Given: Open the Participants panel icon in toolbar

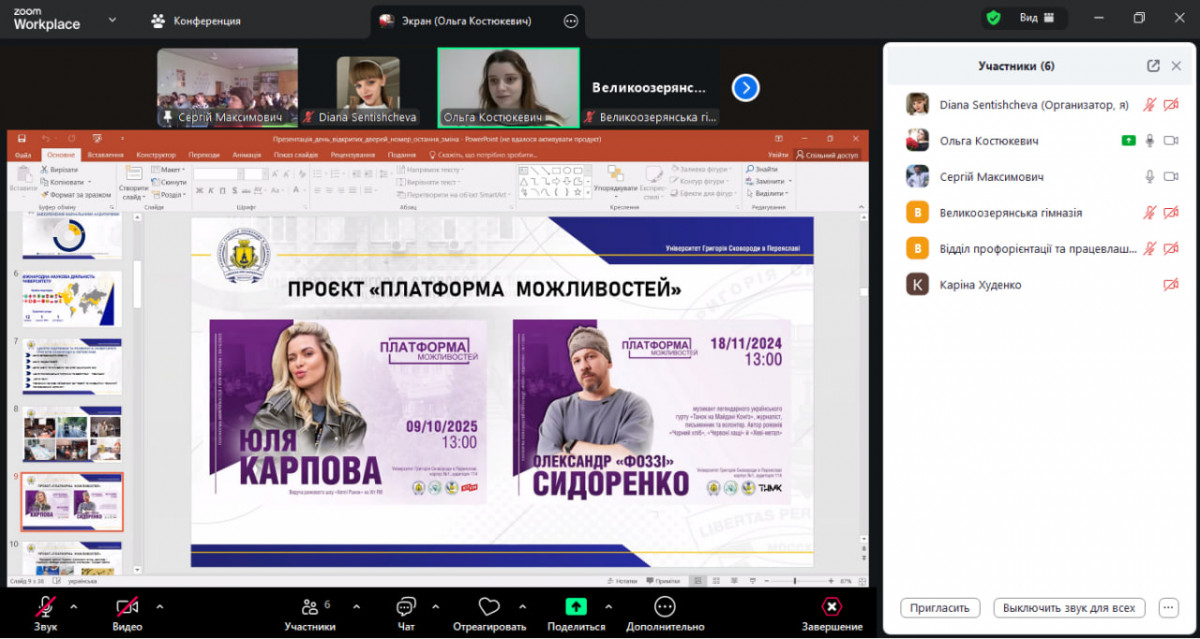Looking at the screenshot, I should point(308,606).
